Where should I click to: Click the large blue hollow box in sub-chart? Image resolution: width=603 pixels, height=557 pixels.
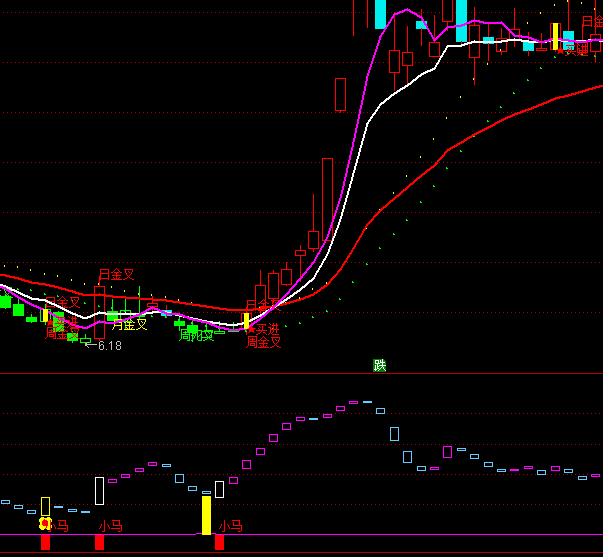(x=394, y=434)
